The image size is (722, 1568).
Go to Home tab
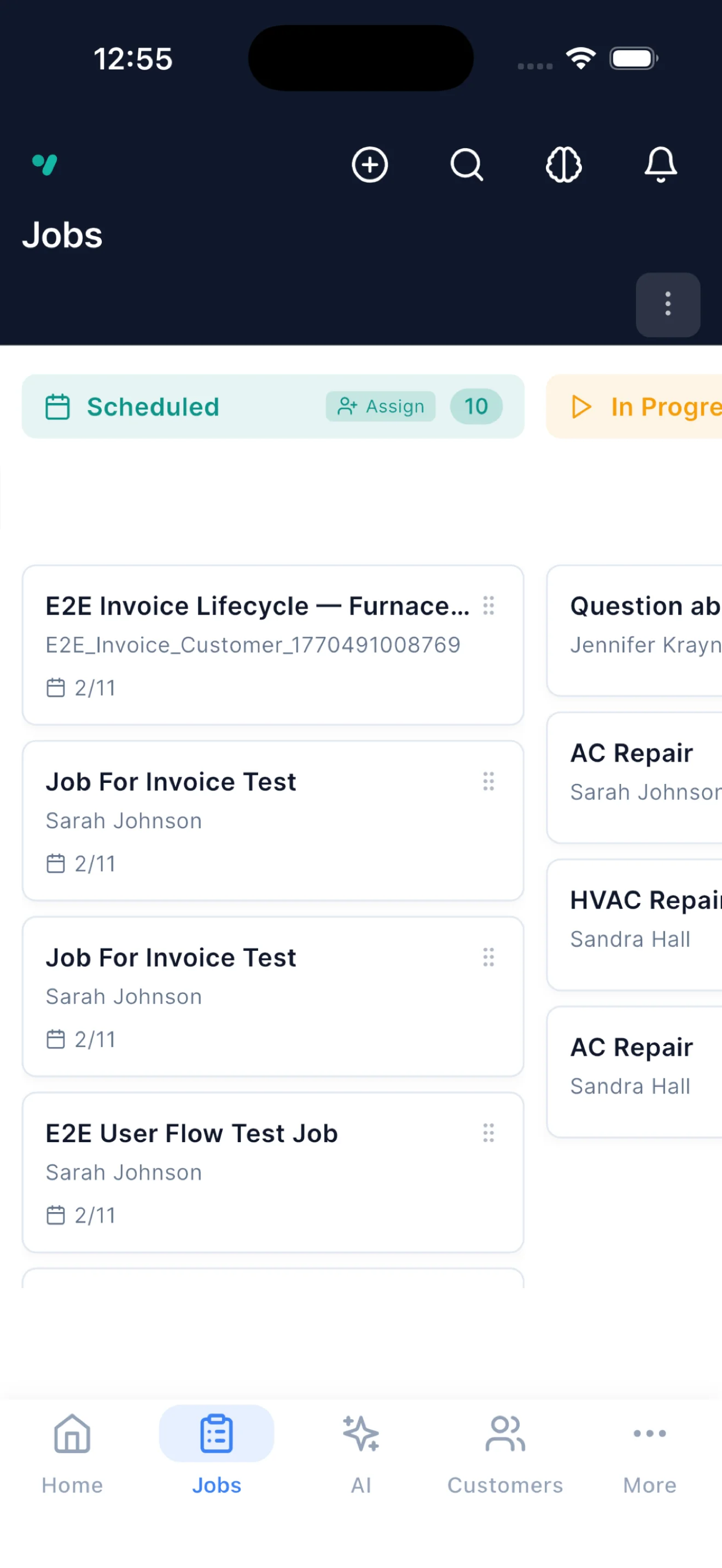point(72,1454)
